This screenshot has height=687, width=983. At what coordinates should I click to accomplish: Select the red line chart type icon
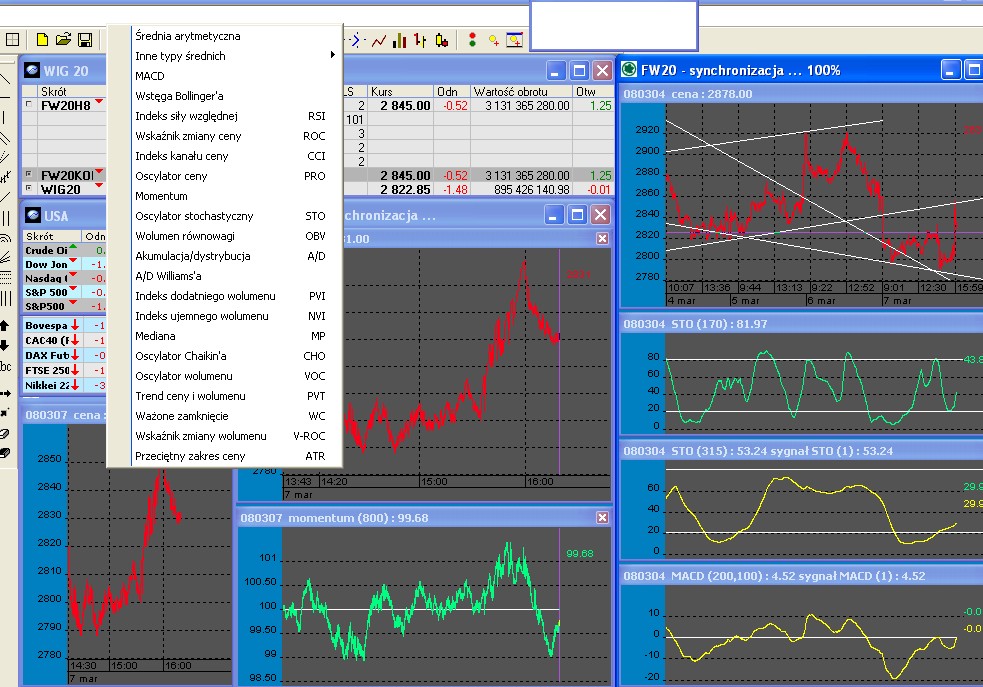tap(379, 40)
